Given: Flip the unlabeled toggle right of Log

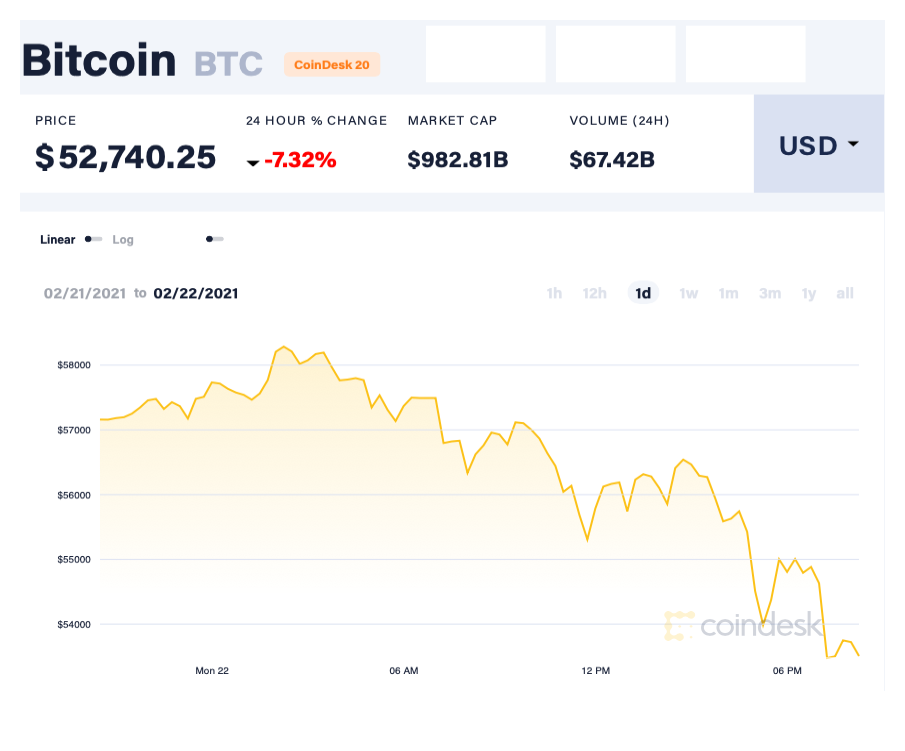Looking at the screenshot, I should [213, 240].
